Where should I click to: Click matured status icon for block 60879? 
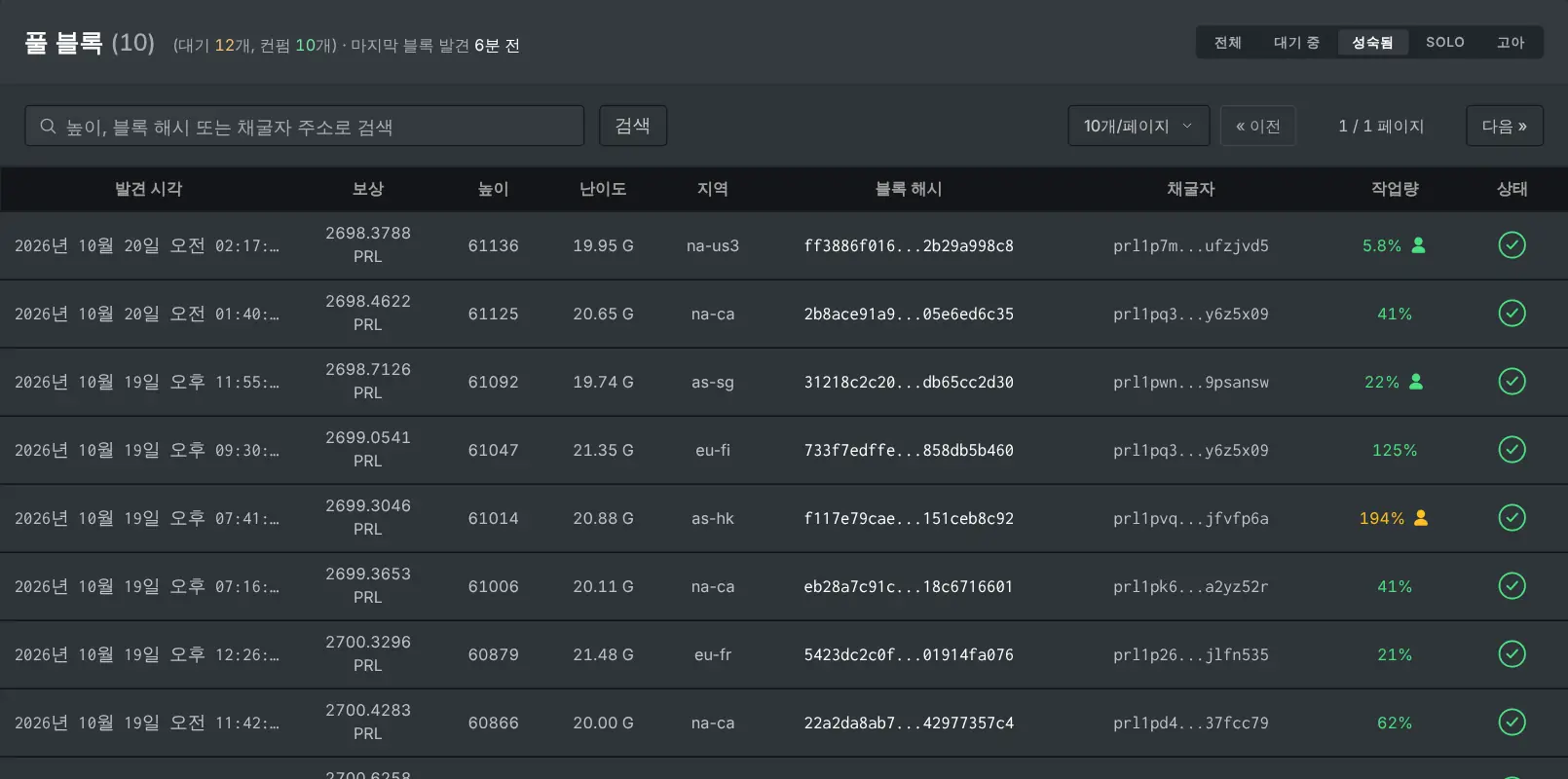click(1512, 654)
